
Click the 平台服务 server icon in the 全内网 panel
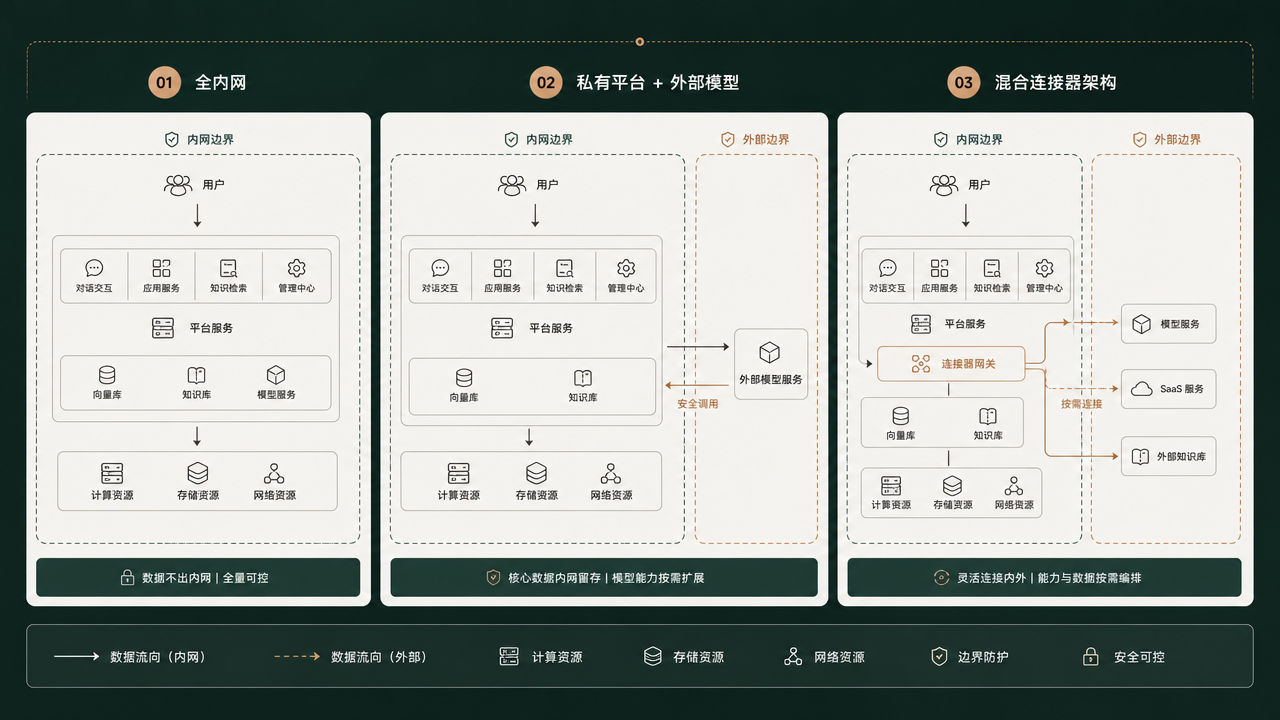(x=163, y=328)
